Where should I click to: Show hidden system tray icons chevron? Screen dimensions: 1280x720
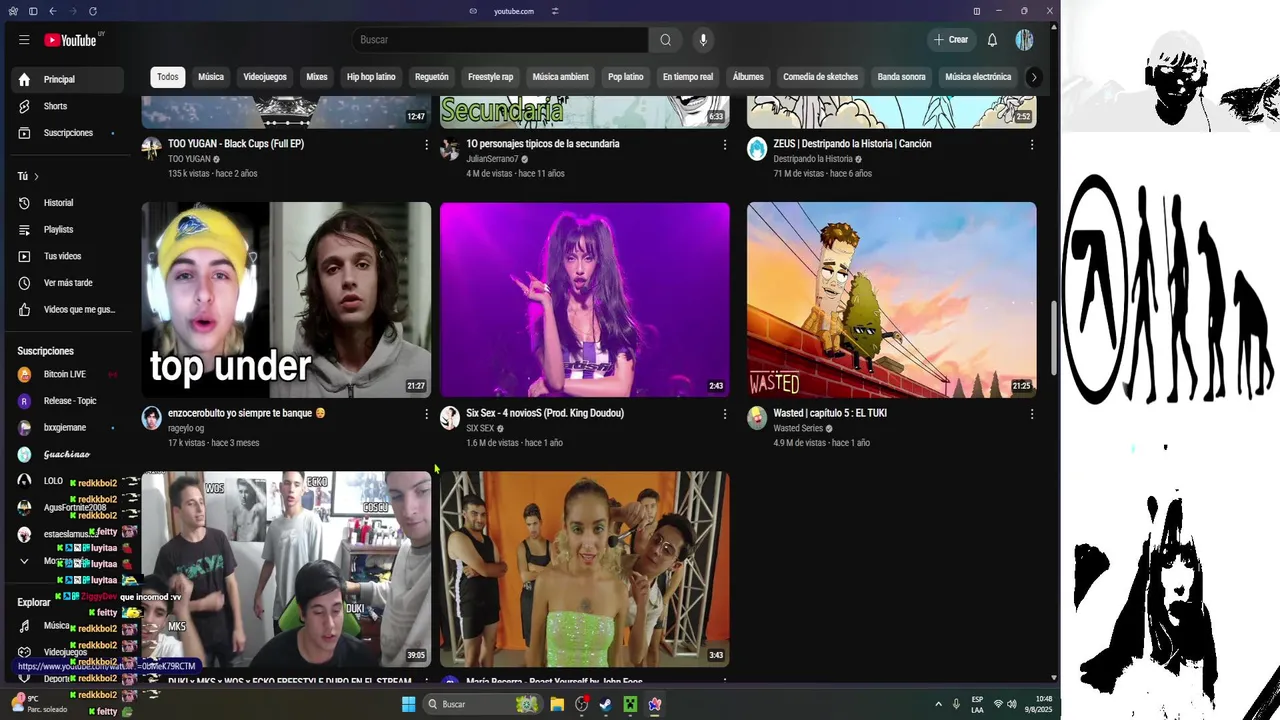tap(938, 704)
